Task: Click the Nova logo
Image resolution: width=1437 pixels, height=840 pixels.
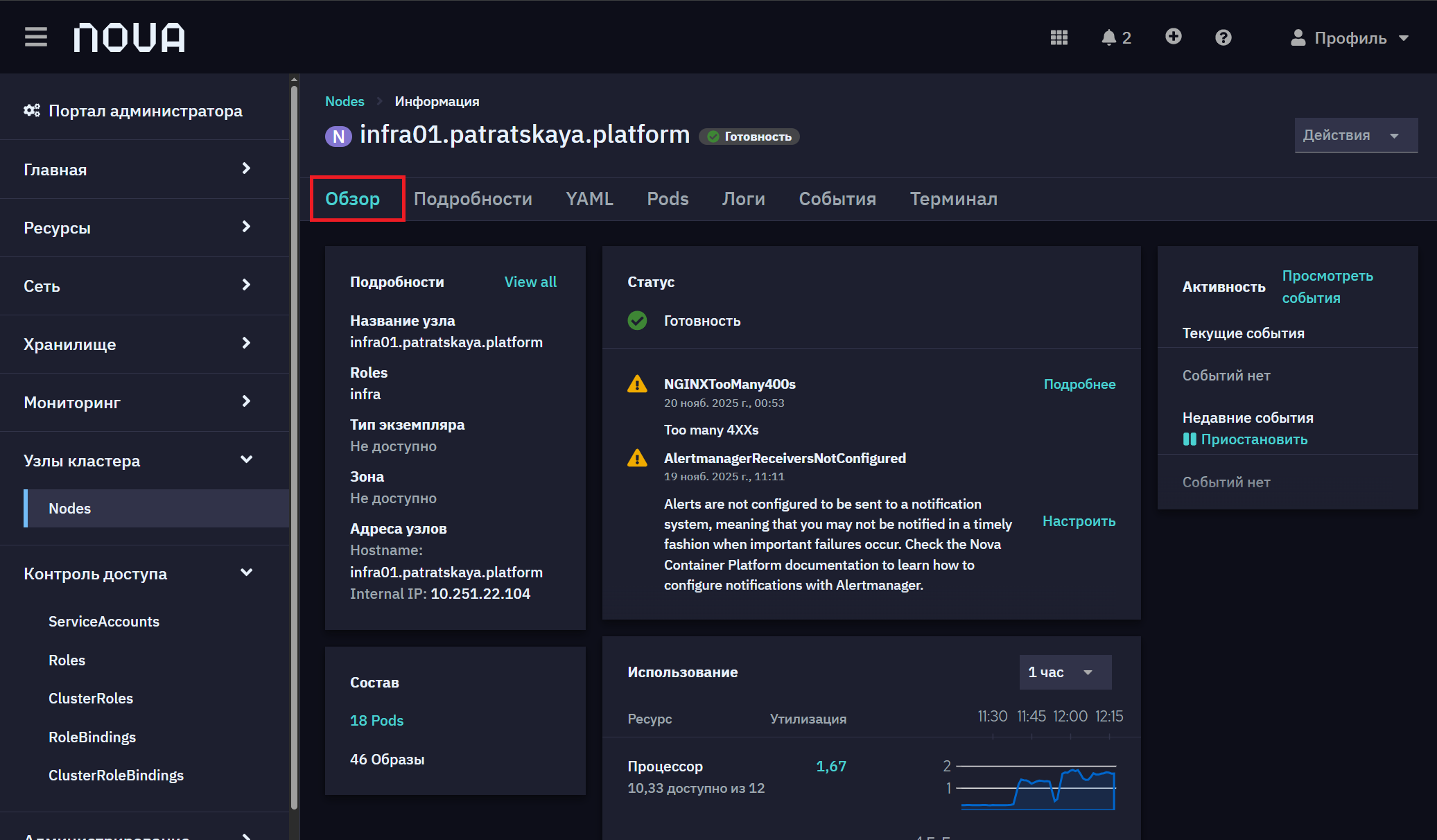Action: click(x=130, y=37)
